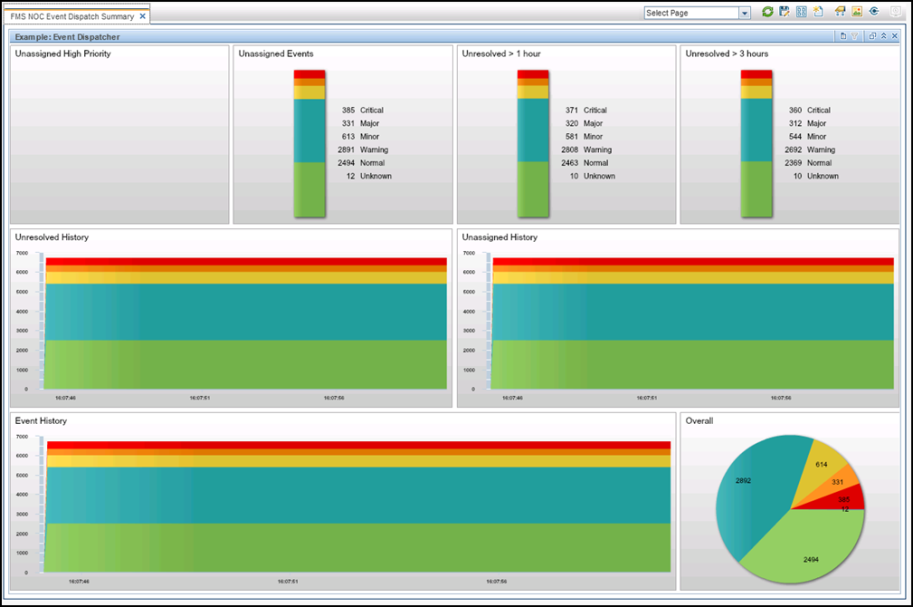Click the Overall pie chart title
The image size is (913, 607).
699,421
